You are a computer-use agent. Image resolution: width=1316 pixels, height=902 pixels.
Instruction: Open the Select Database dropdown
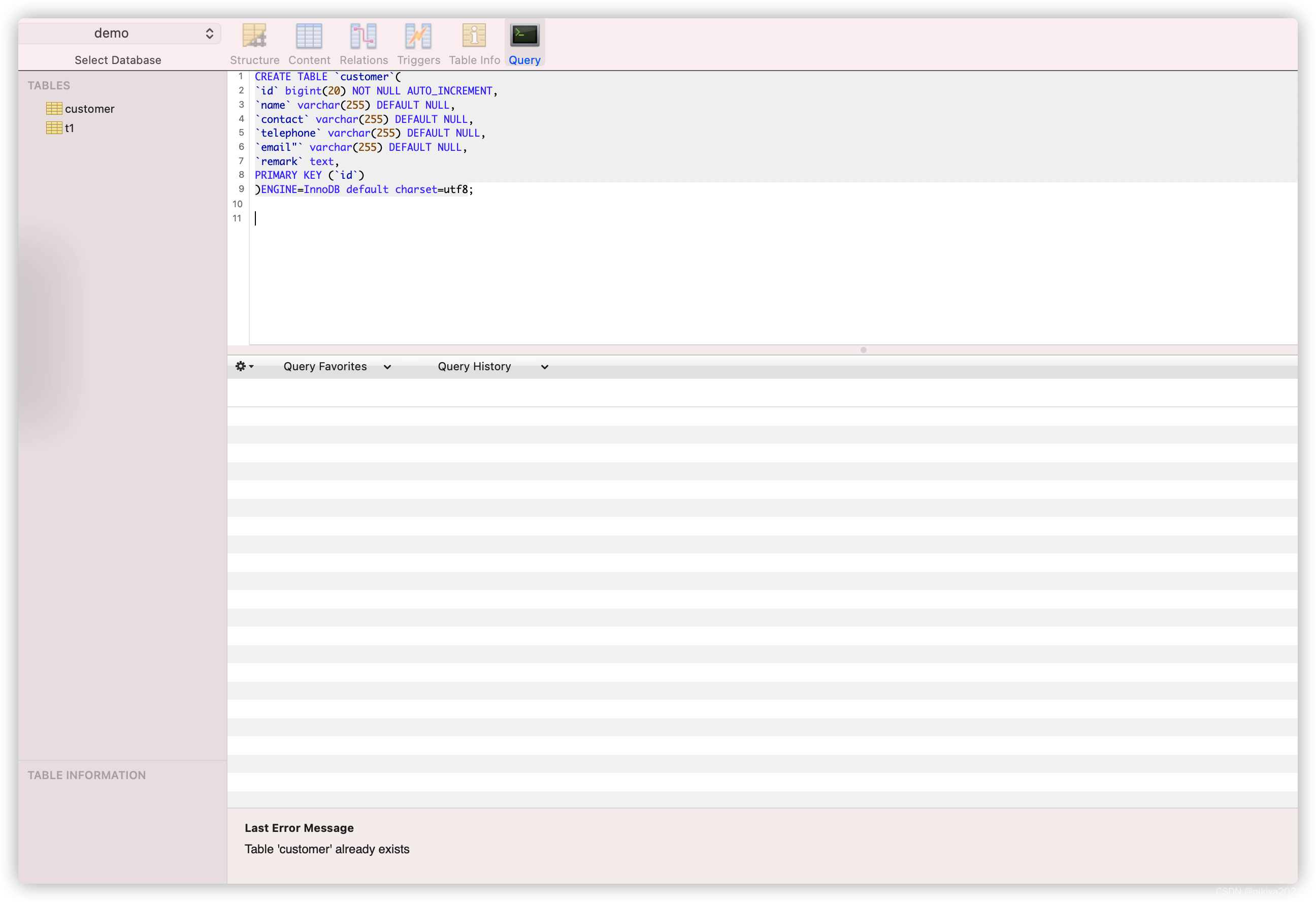coord(119,33)
